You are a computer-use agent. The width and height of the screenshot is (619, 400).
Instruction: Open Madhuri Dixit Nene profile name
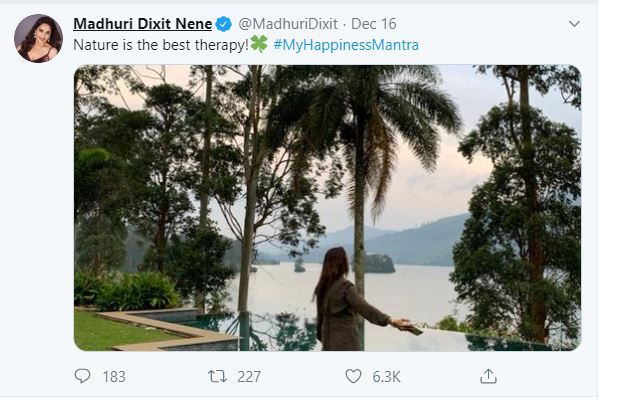pos(142,24)
